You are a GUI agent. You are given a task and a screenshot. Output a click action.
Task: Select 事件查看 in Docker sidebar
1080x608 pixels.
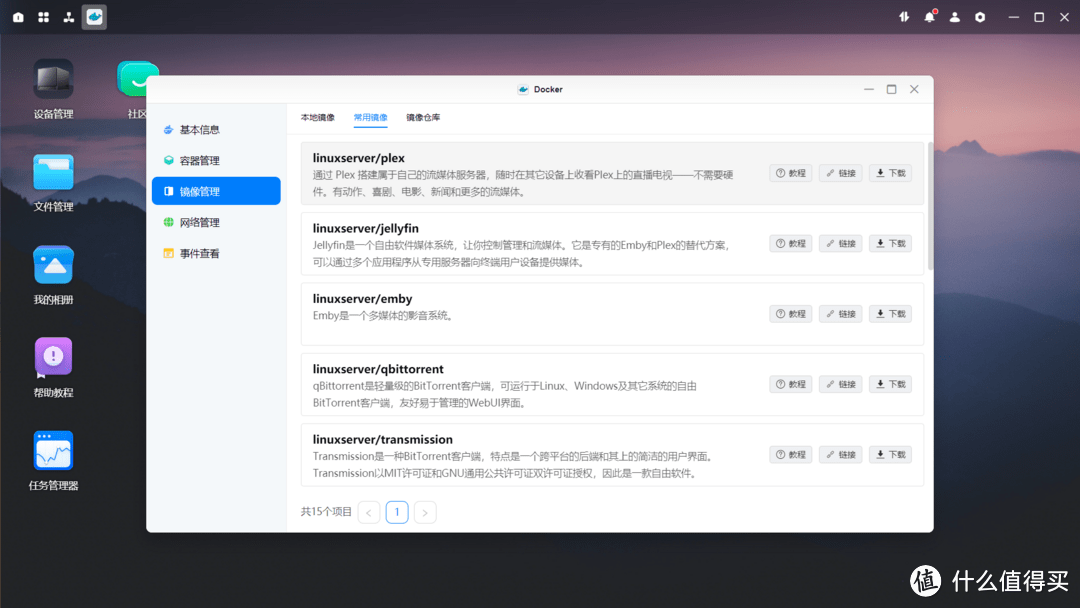[x=216, y=253]
